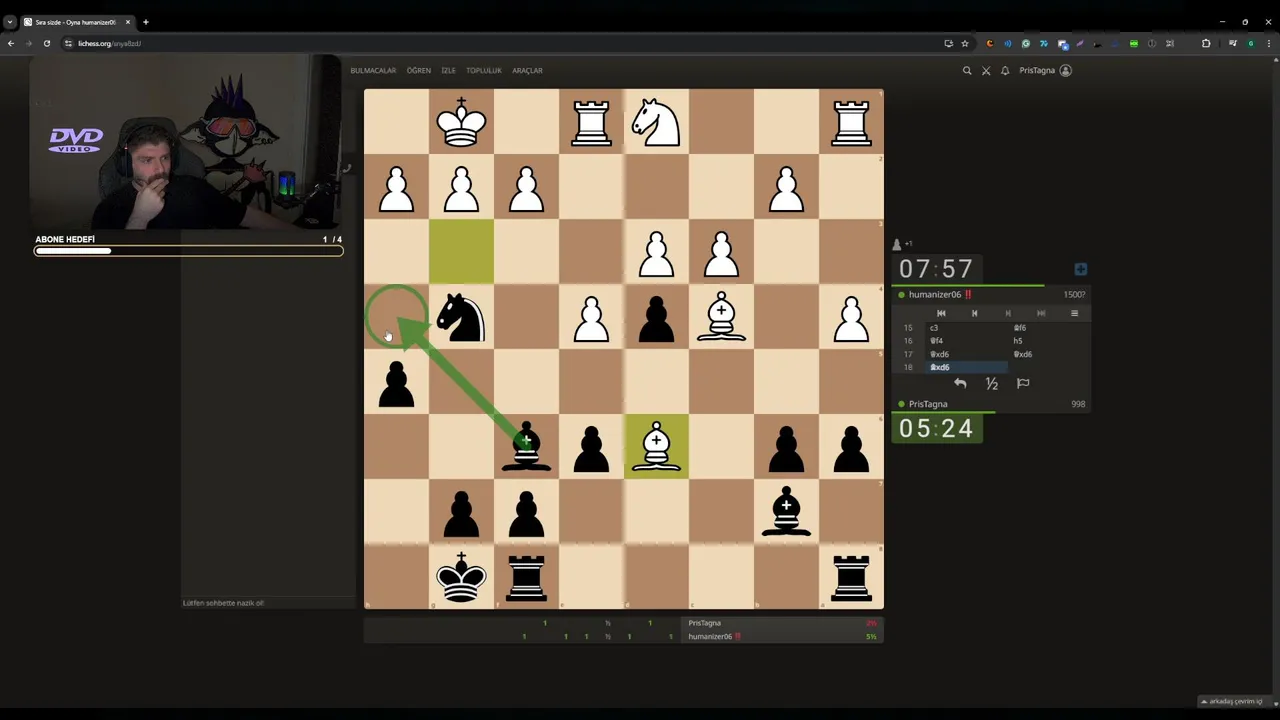The width and height of the screenshot is (1280, 720).
Task: Click the white bishop on the highlighted square
Action: click(x=656, y=447)
